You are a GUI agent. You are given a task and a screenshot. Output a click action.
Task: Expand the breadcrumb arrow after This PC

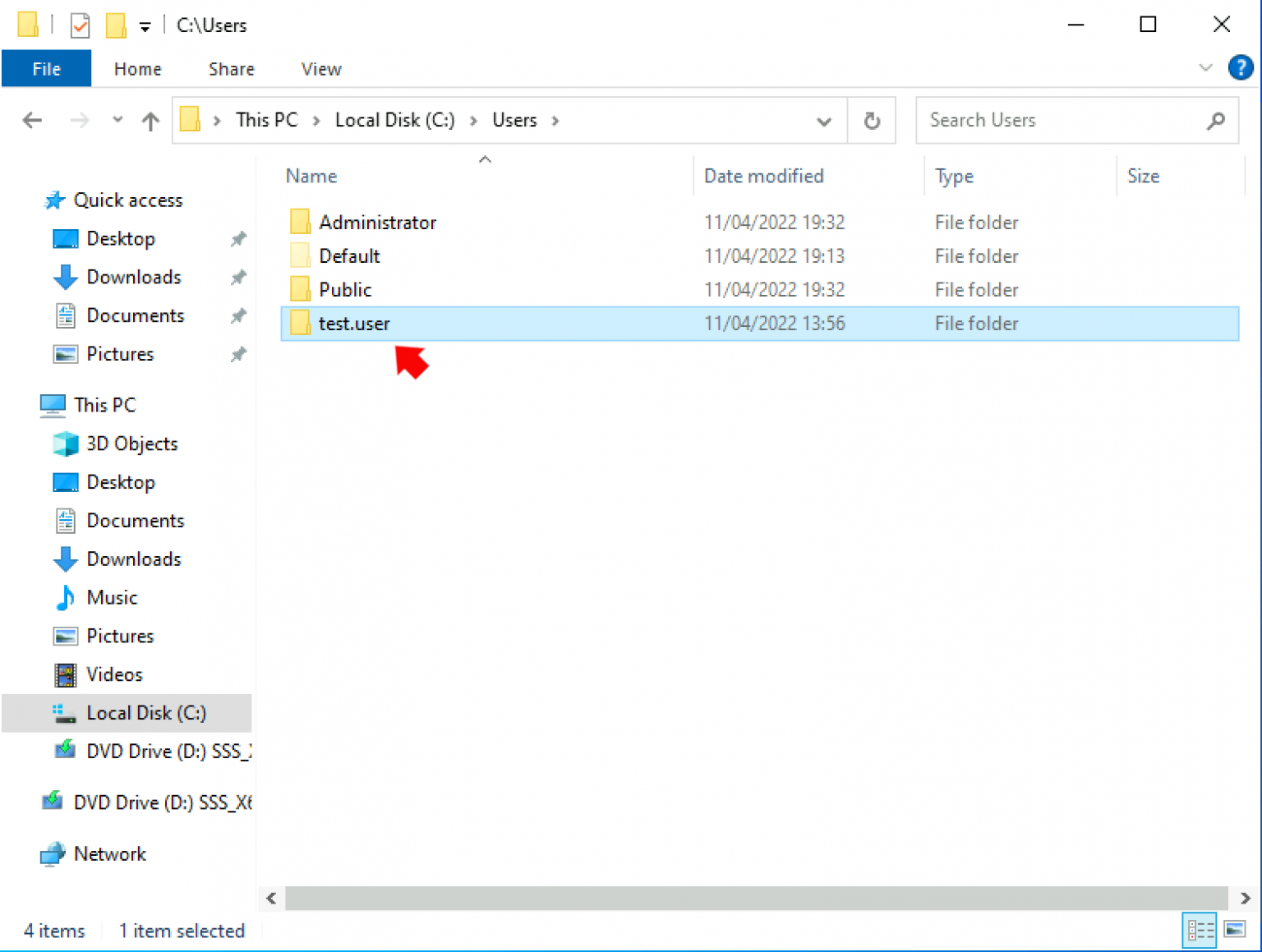pyautogui.click(x=315, y=120)
